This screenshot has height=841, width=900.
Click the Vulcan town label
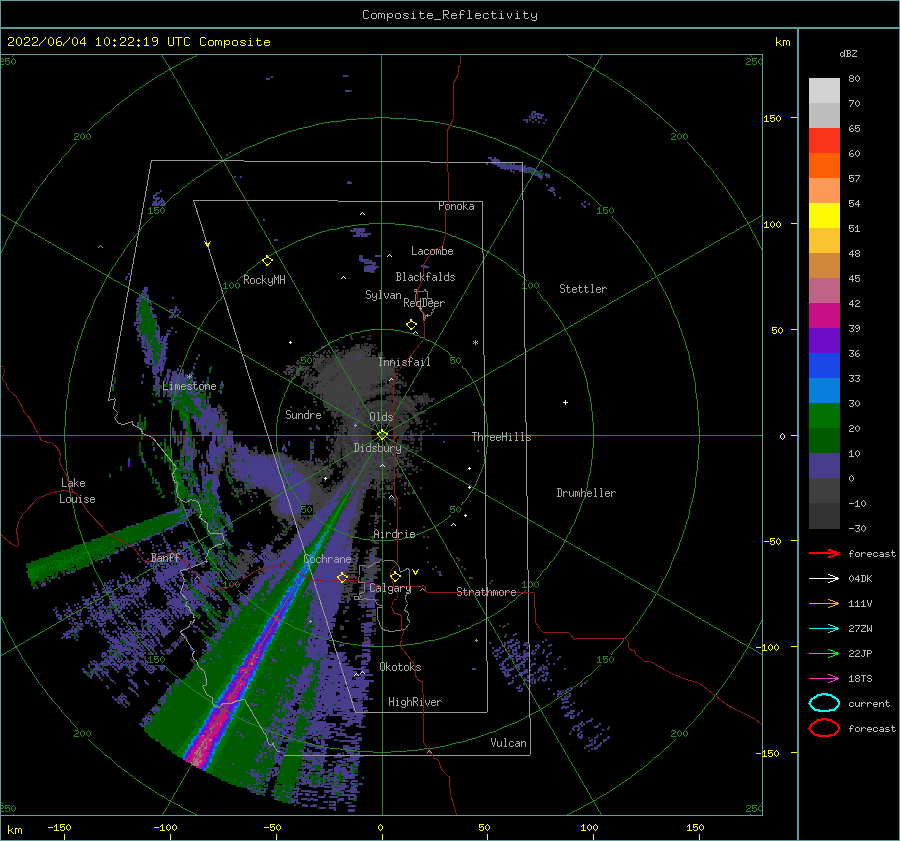click(x=508, y=743)
